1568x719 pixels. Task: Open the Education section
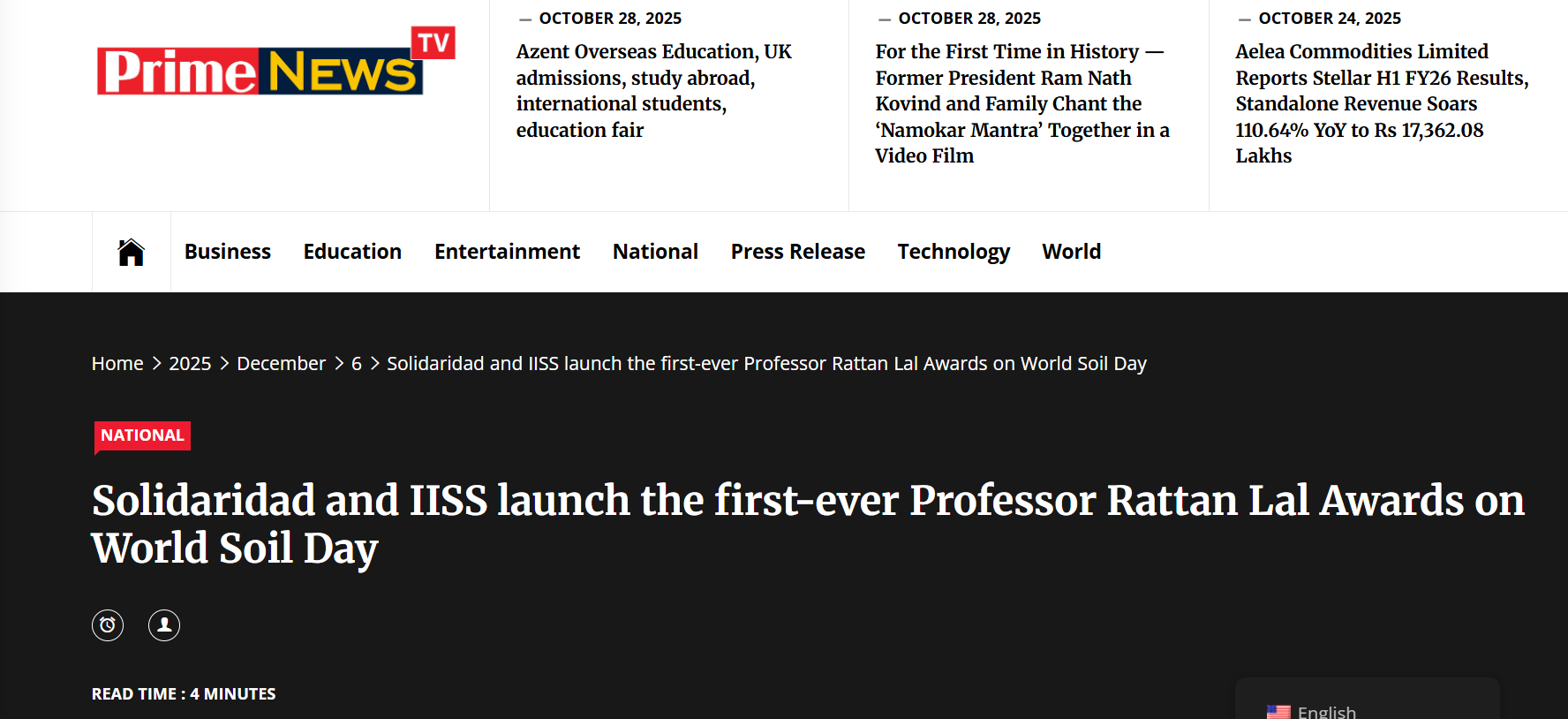[352, 252]
